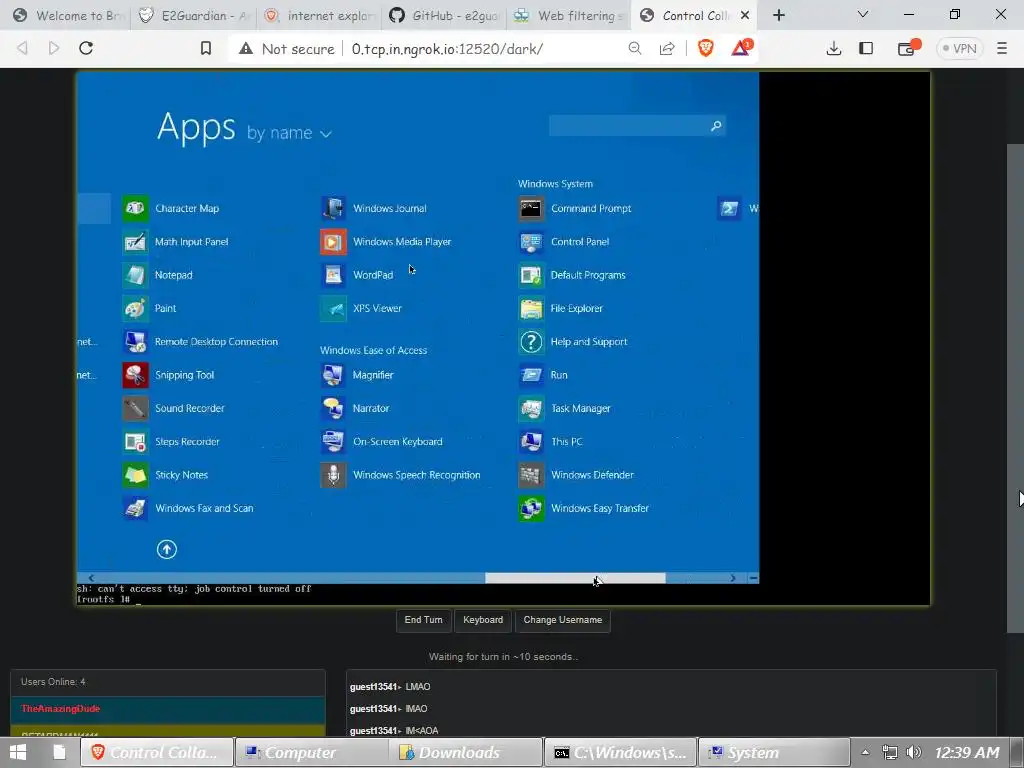Viewport: 1024px width, 768px height.
Task: Click the Keyboard button
Action: 483,620
